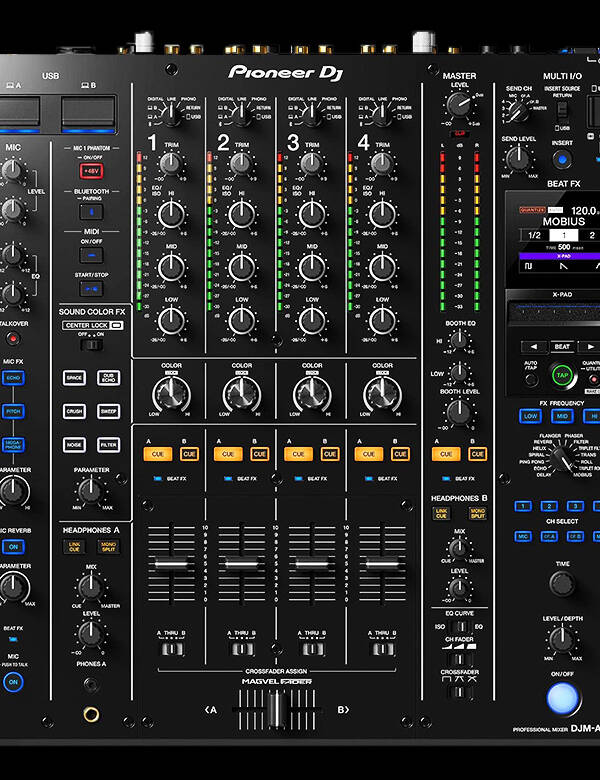Toggle the red TALKOVER button

13,339
